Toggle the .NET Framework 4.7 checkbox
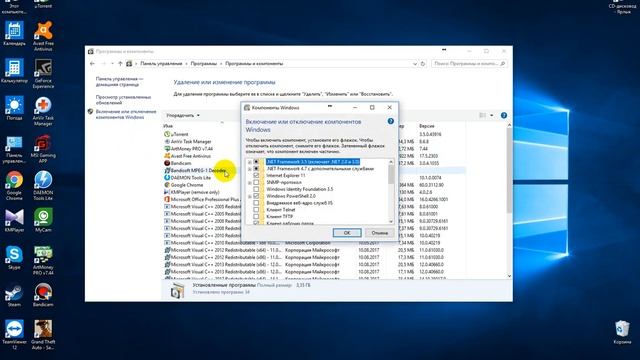The image size is (640, 360). click(x=256, y=169)
